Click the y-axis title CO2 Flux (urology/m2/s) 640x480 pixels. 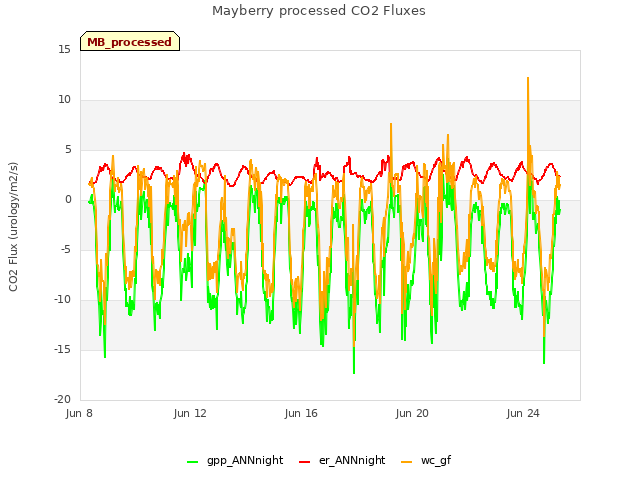[x=13, y=227]
